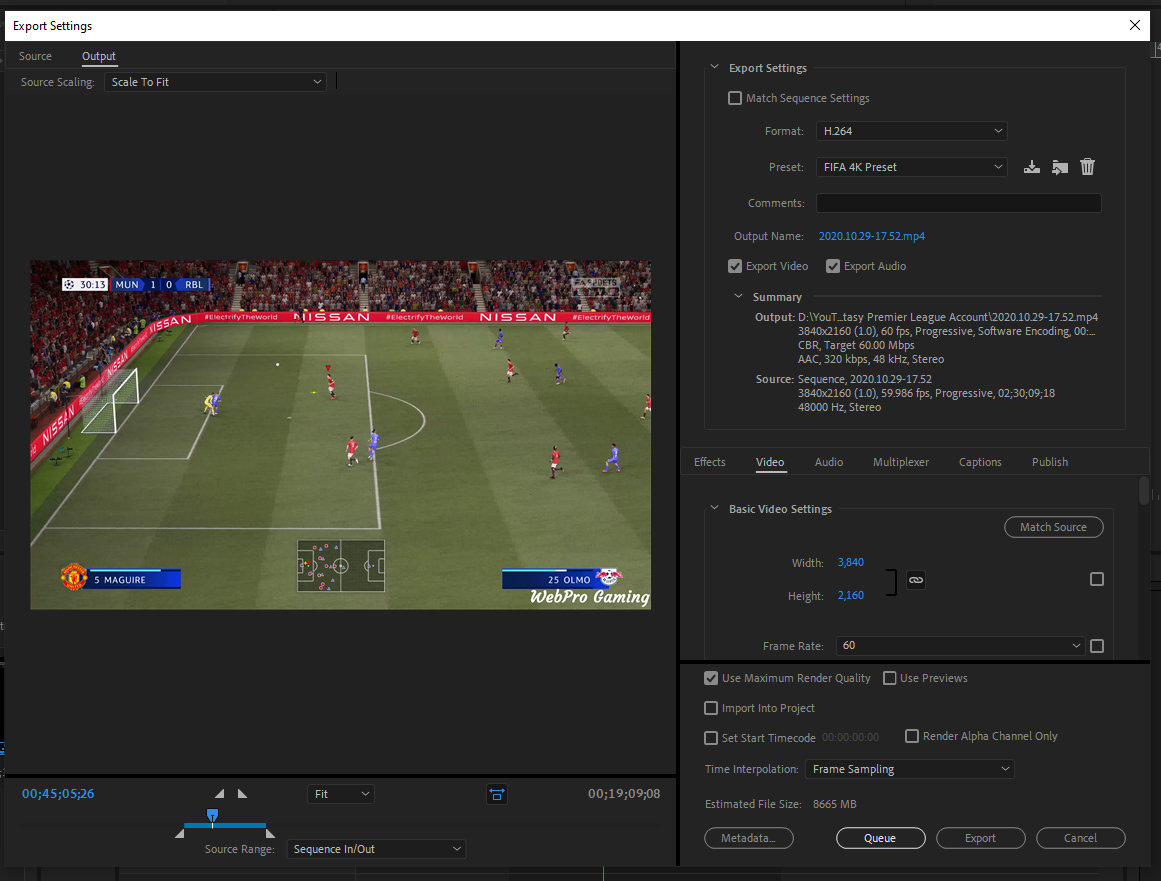The width and height of the screenshot is (1161, 881).
Task: Click inside the Comments text field
Action: 958,203
